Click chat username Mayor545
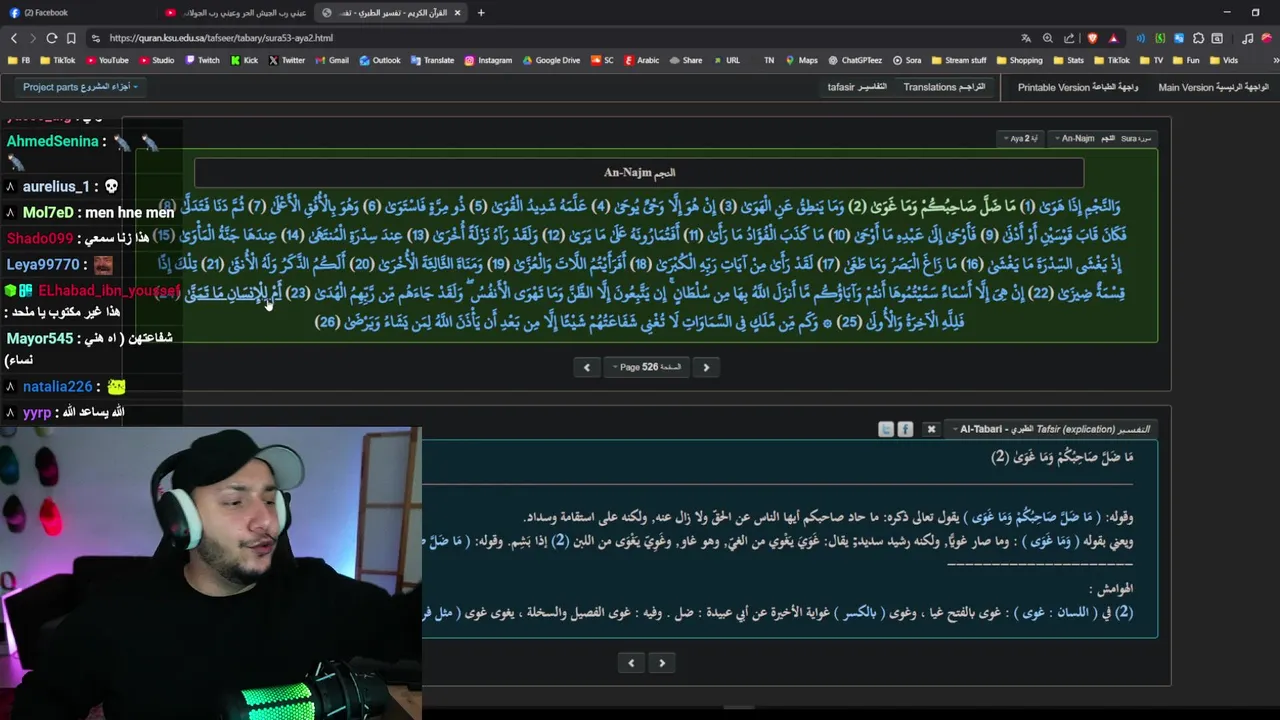The width and height of the screenshot is (1280, 720). (x=40, y=339)
